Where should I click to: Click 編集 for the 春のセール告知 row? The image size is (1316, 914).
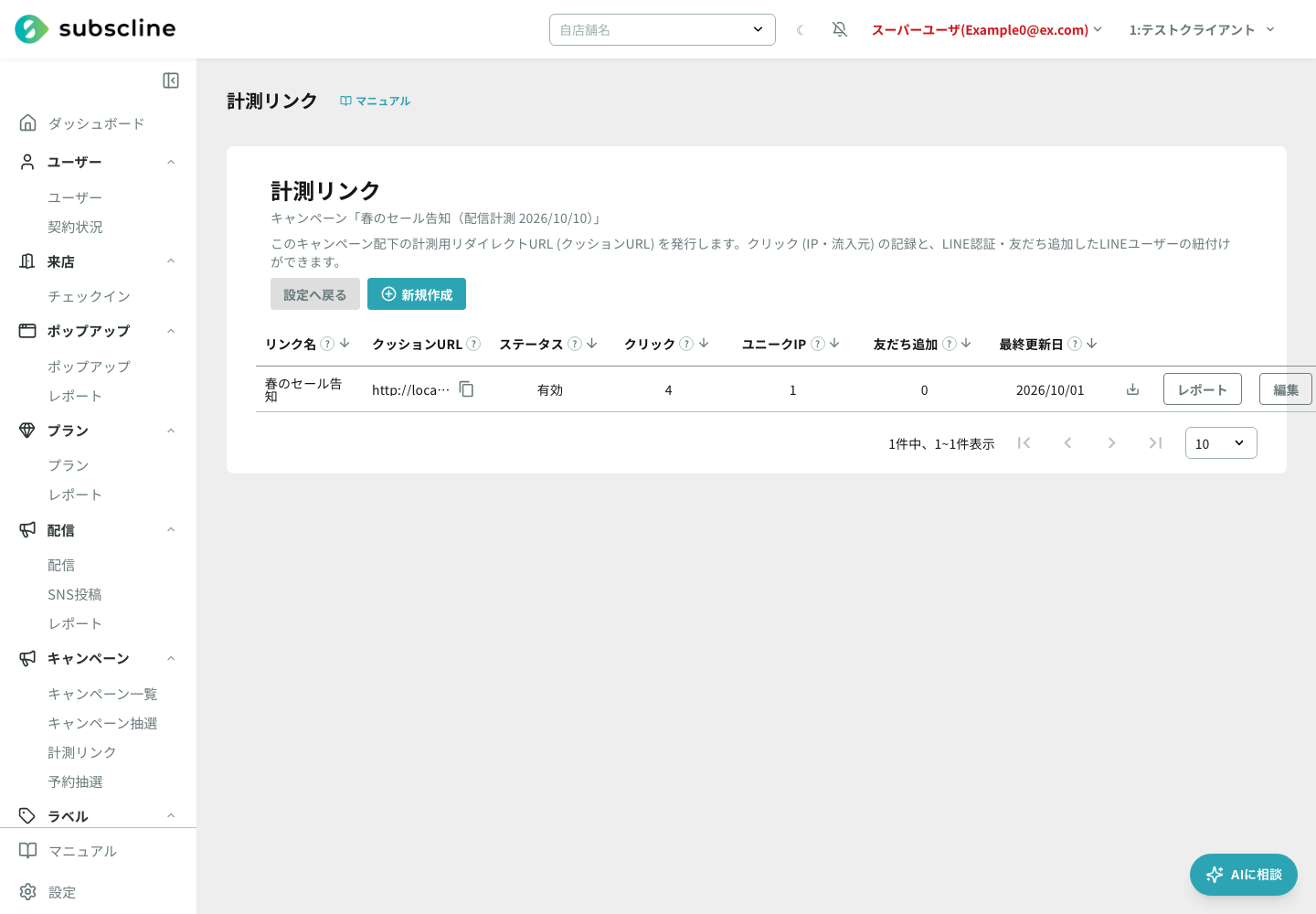point(1286,389)
